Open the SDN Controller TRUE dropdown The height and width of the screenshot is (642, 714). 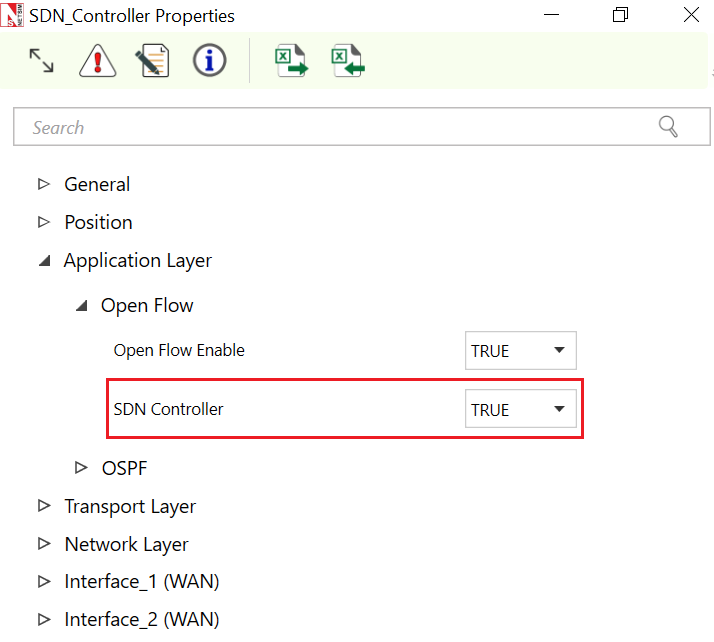point(520,410)
